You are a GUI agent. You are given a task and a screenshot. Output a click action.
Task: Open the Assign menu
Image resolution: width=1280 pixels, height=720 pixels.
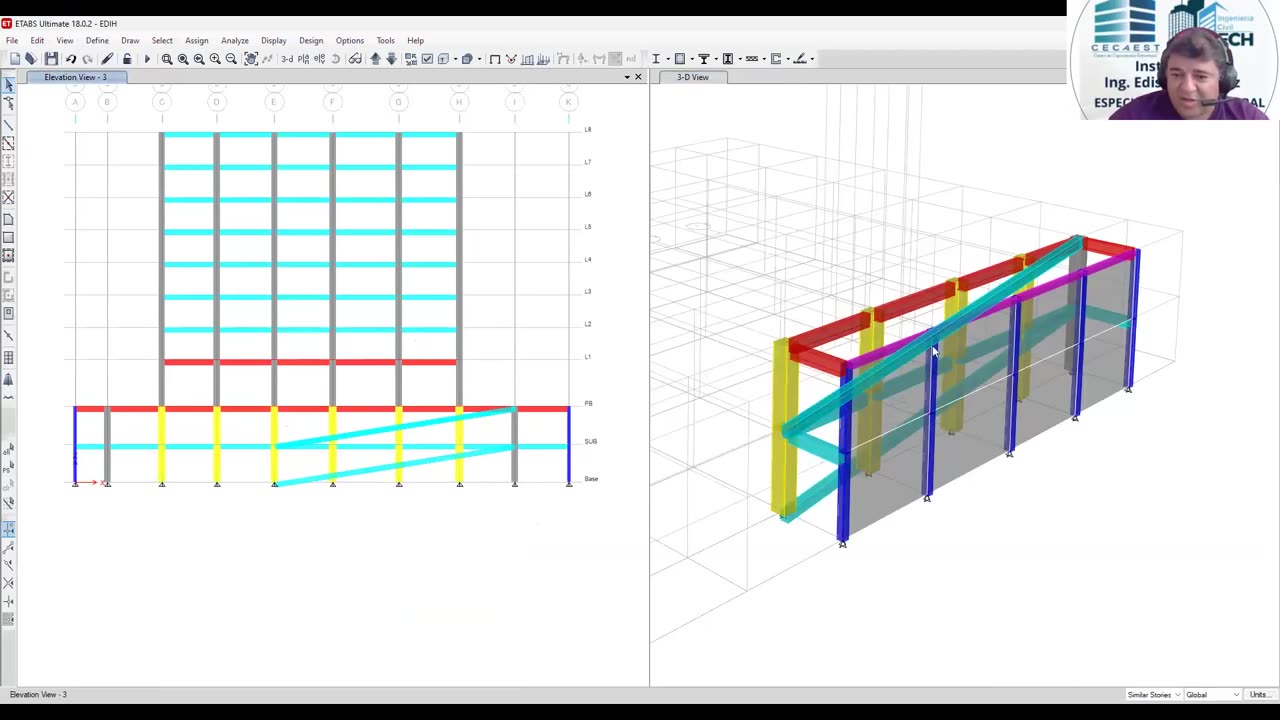pyautogui.click(x=196, y=41)
